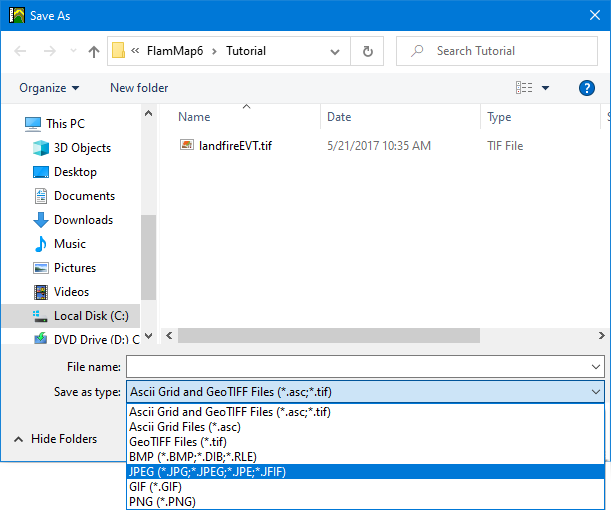Viewport: 611px width, 510px height.
Task: Sort files by Date column
Action: (x=339, y=117)
